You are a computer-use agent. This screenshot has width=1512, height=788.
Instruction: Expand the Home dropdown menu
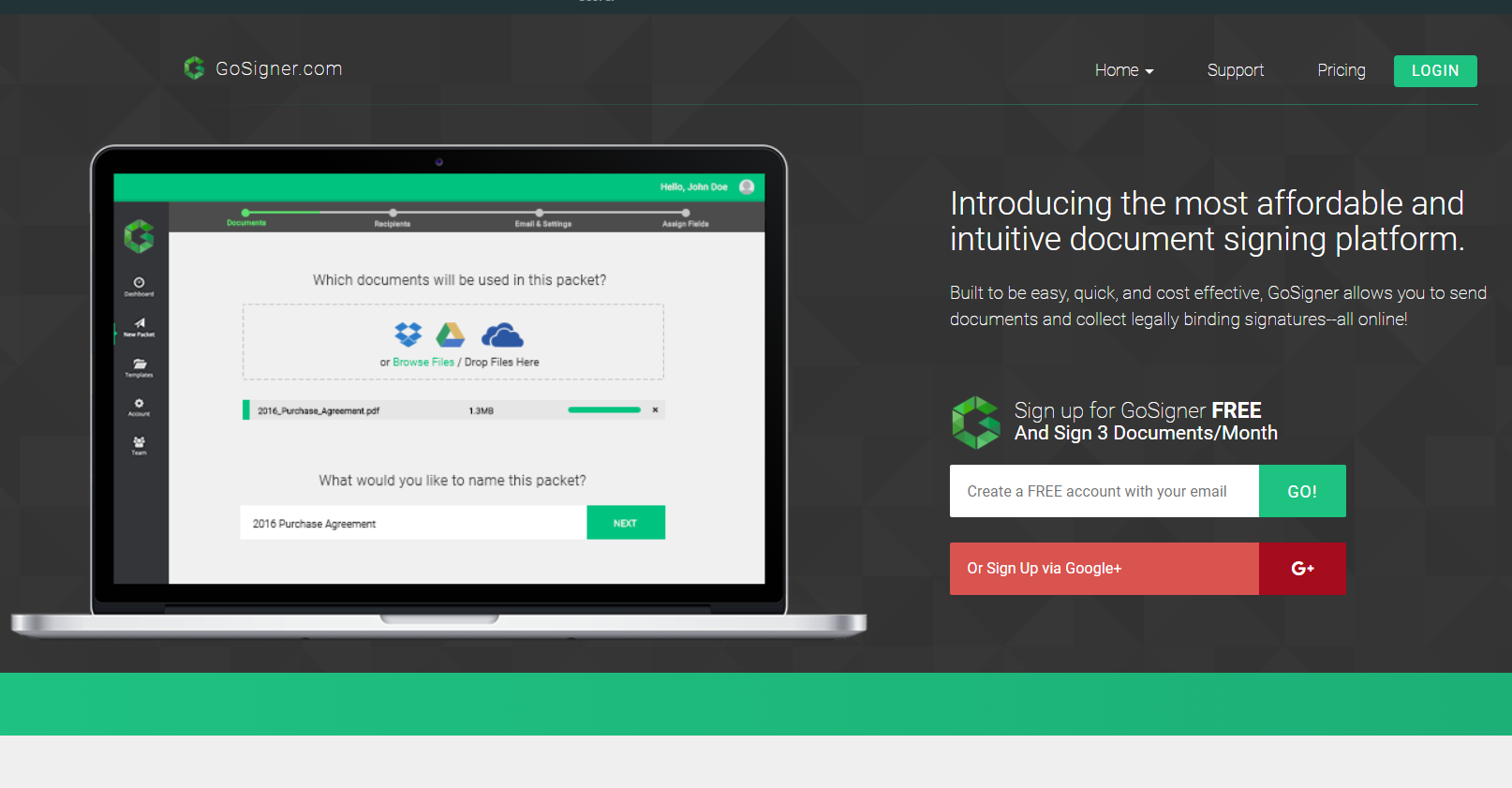(x=1124, y=70)
